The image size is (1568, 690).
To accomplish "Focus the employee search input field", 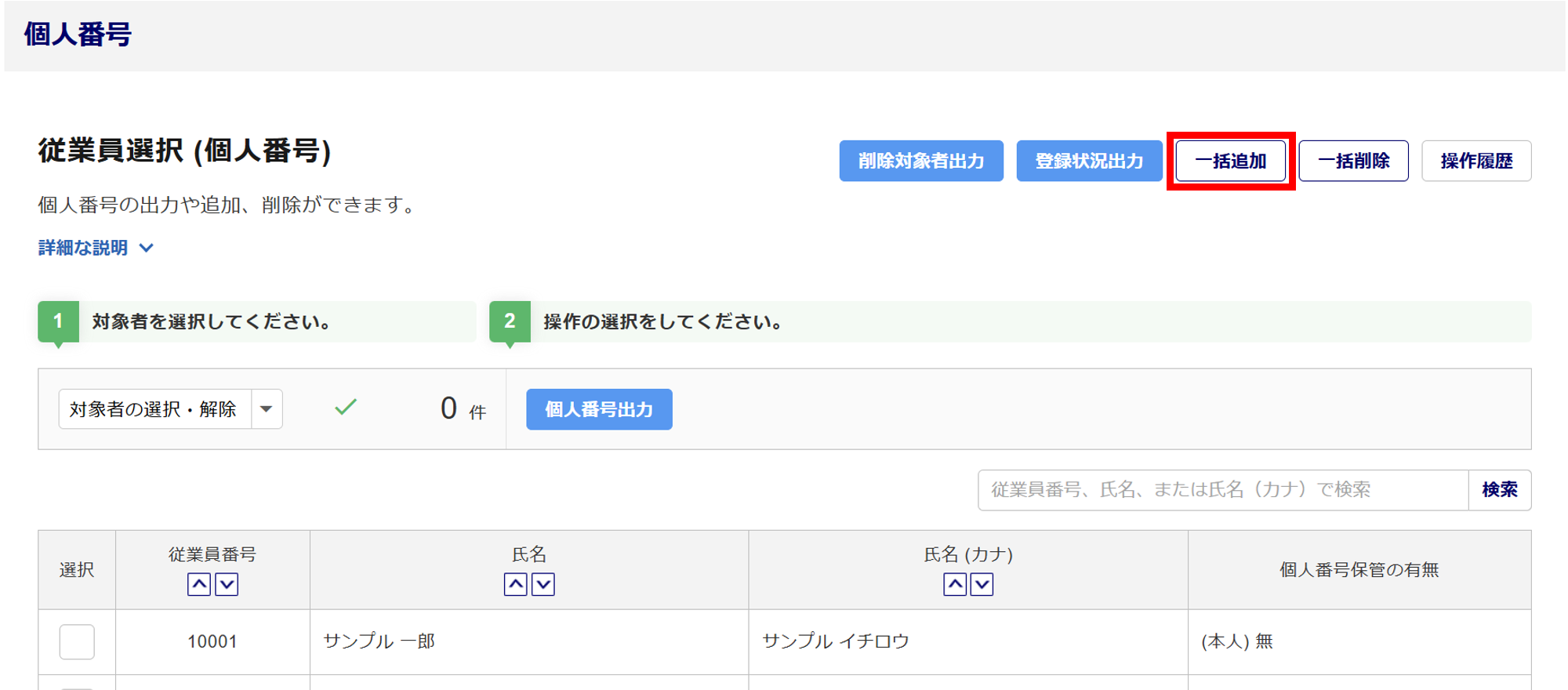I will (1222, 490).
